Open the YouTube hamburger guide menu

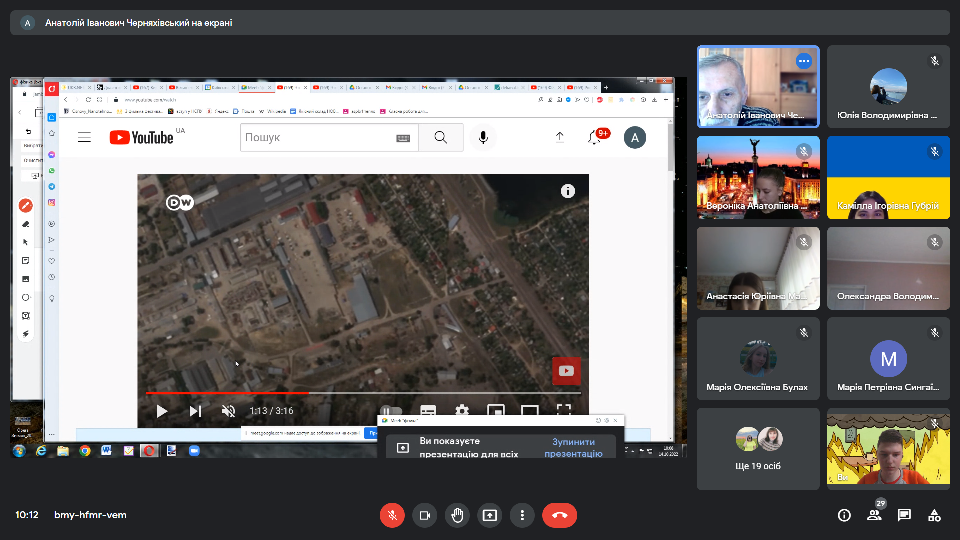[85, 138]
